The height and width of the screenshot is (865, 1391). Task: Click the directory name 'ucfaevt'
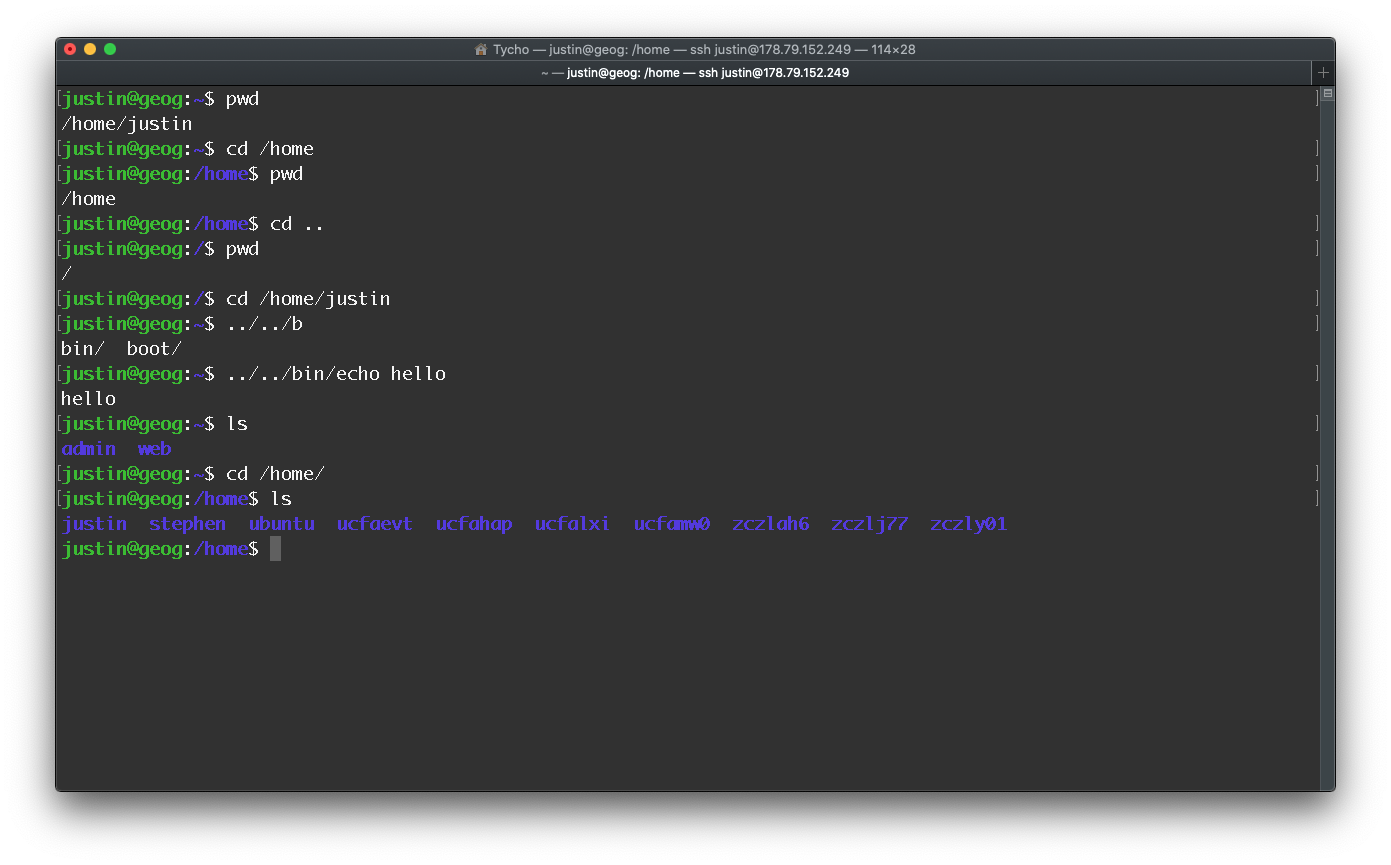[374, 524]
